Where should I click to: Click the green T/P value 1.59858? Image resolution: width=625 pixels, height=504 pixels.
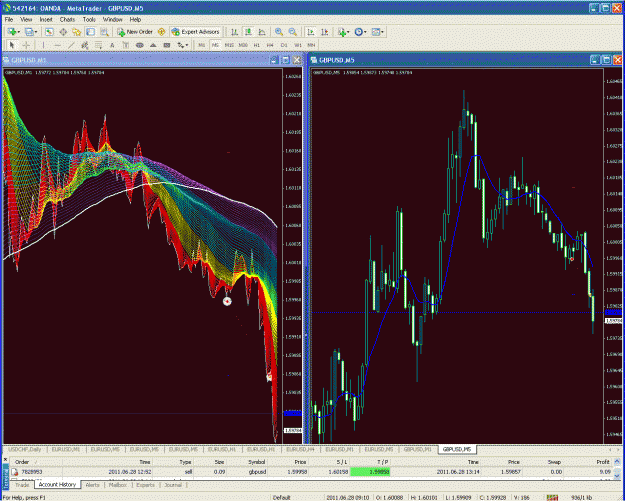click(x=370, y=472)
